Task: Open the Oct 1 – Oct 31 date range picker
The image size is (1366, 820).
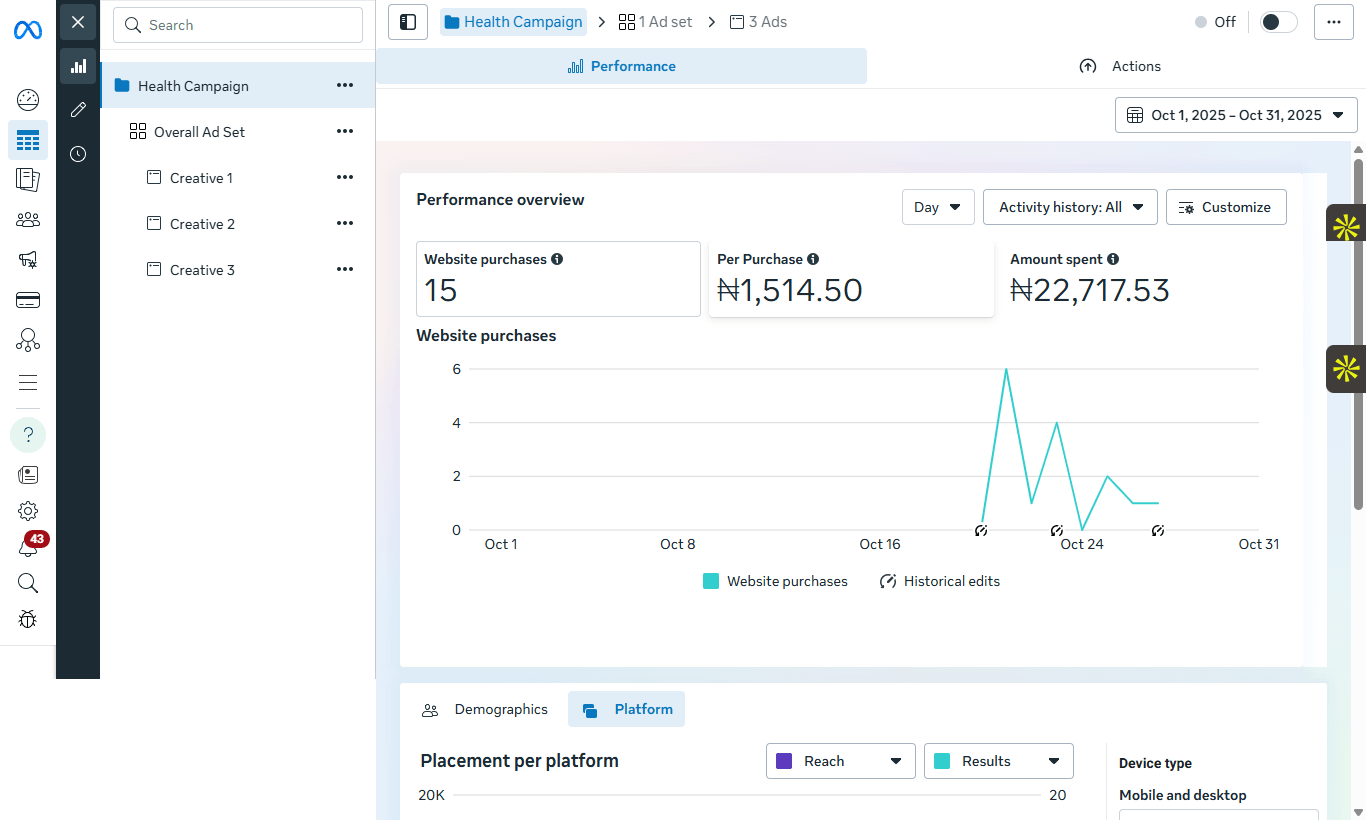Action: pos(1236,115)
